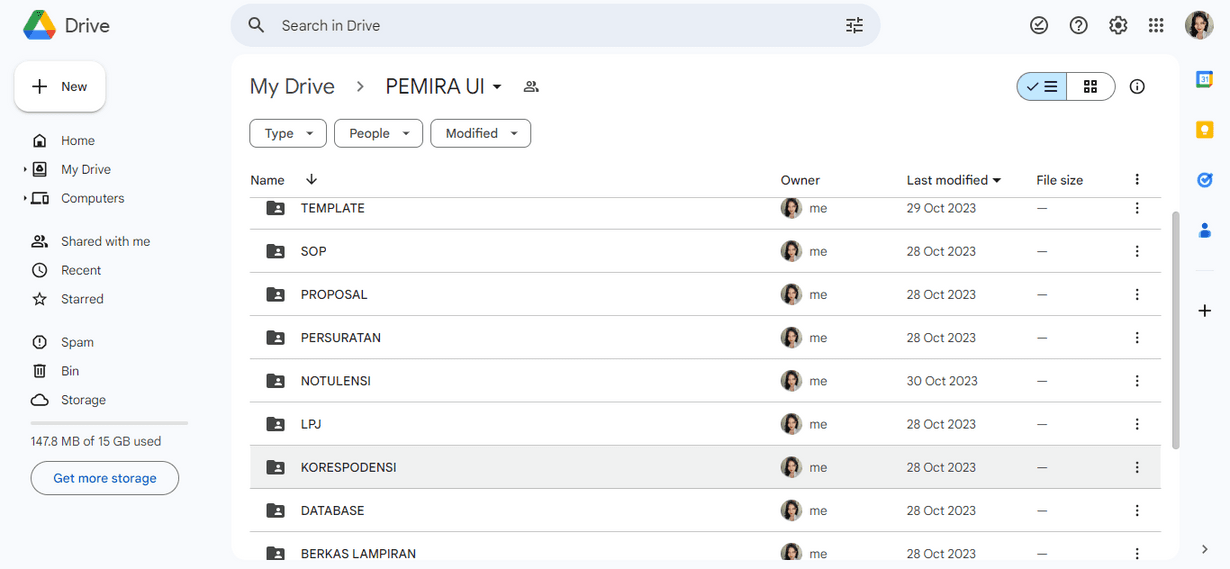The height and width of the screenshot is (569, 1230).
Task: Click Get more storage button
Action: point(105,478)
